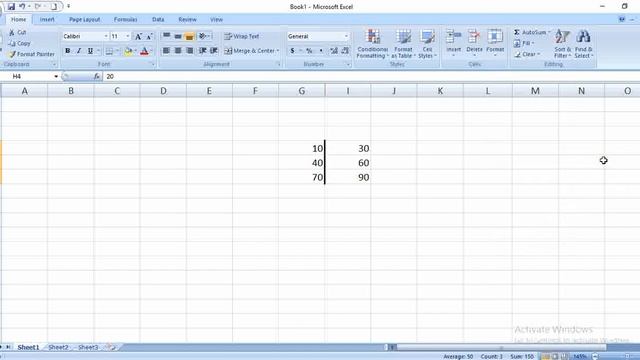Viewport: 640px width, 360px height.
Task: Toggle Top Align vertical alignment
Action: [x=167, y=36]
